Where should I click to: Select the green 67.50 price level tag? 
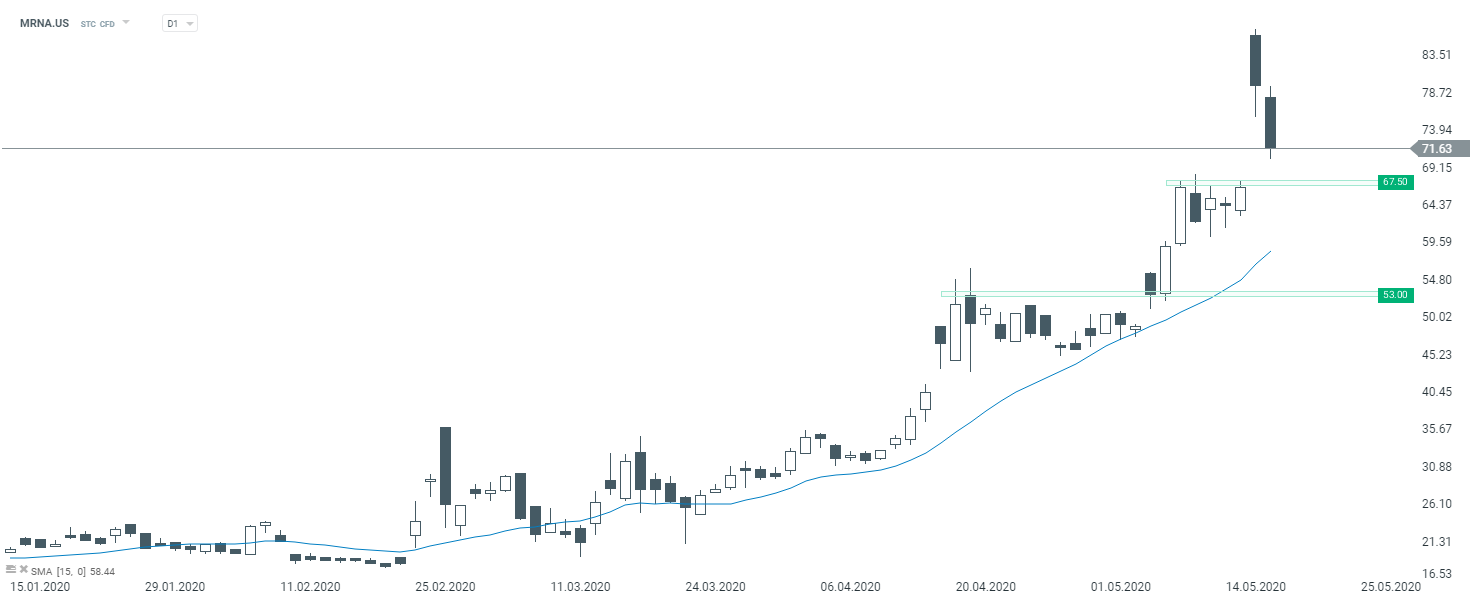point(1394,182)
